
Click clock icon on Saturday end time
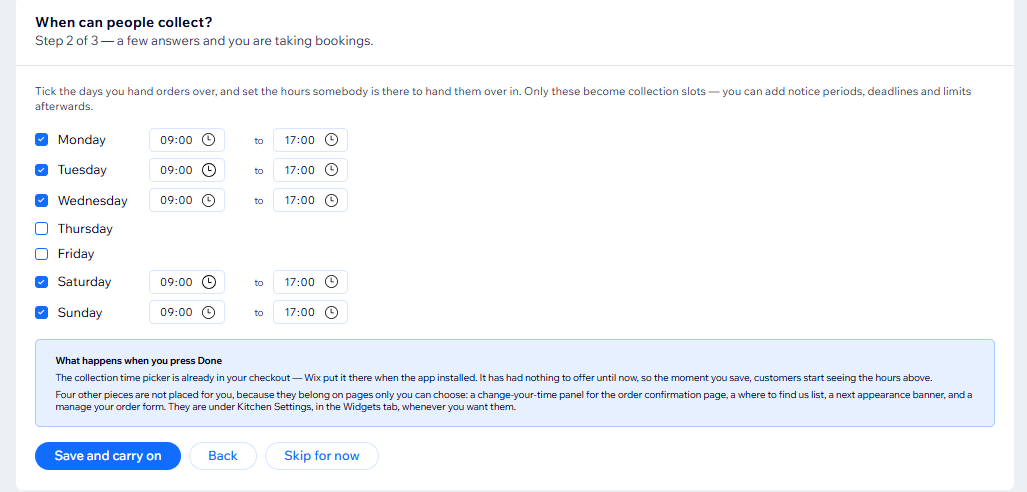coord(331,282)
